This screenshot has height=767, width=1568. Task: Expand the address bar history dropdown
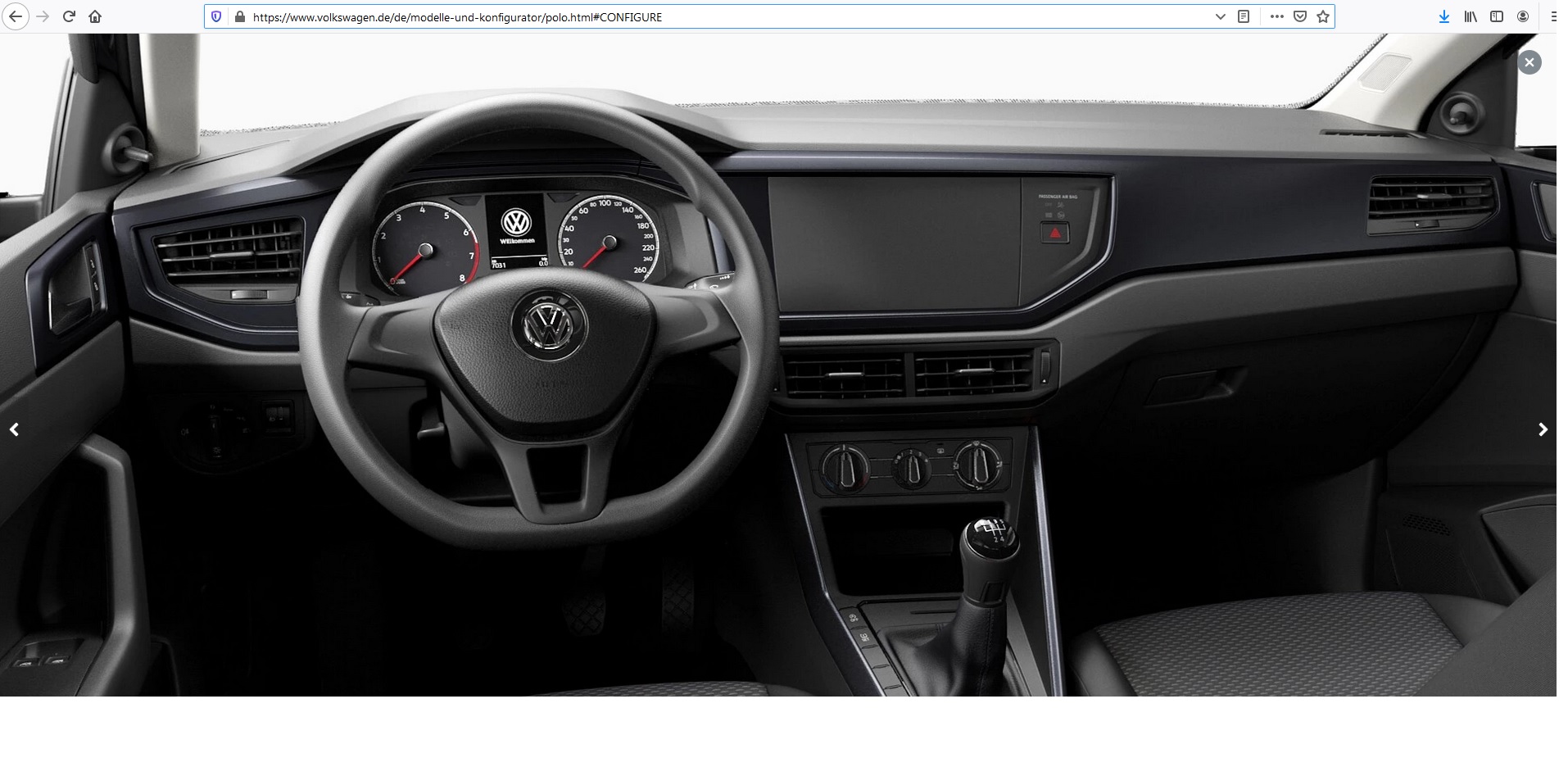tap(1220, 16)
